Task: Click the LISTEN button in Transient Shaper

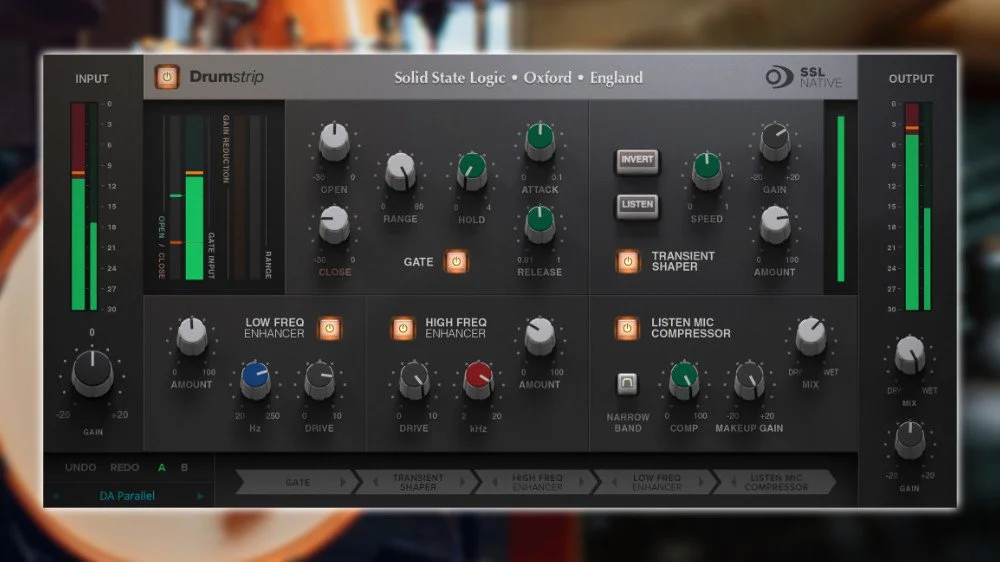Action: click(x=637, y=205)
